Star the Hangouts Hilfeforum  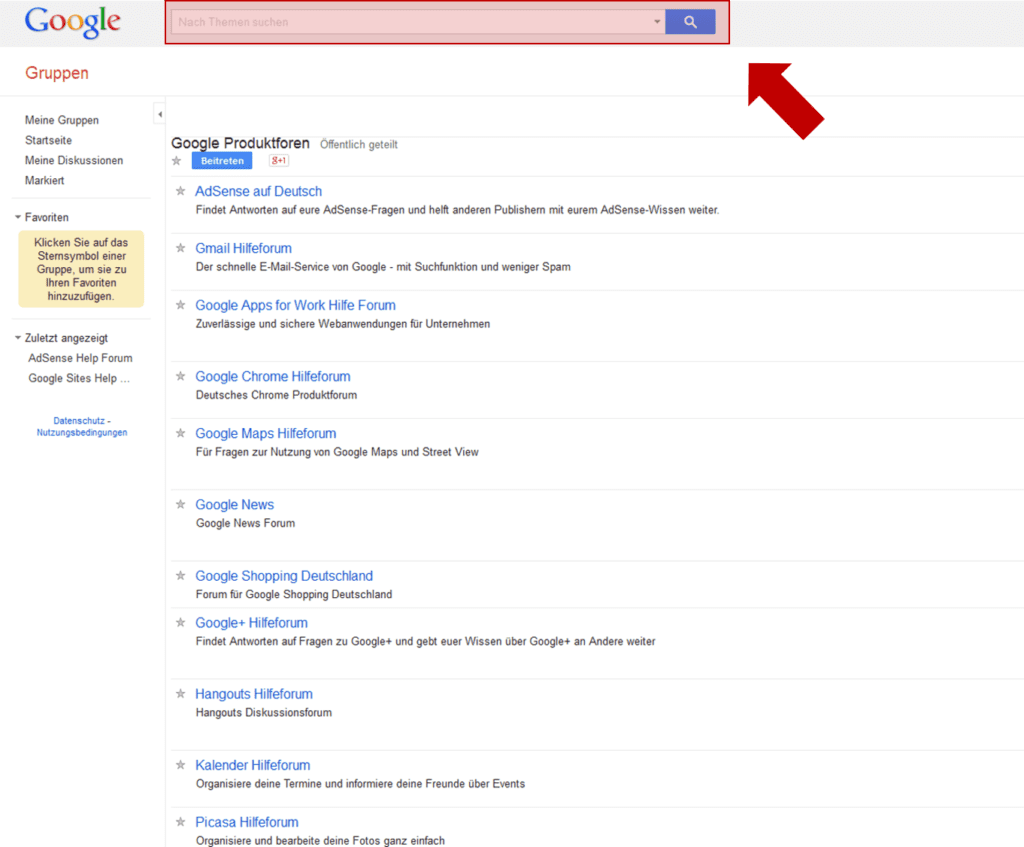click(181, 693)
